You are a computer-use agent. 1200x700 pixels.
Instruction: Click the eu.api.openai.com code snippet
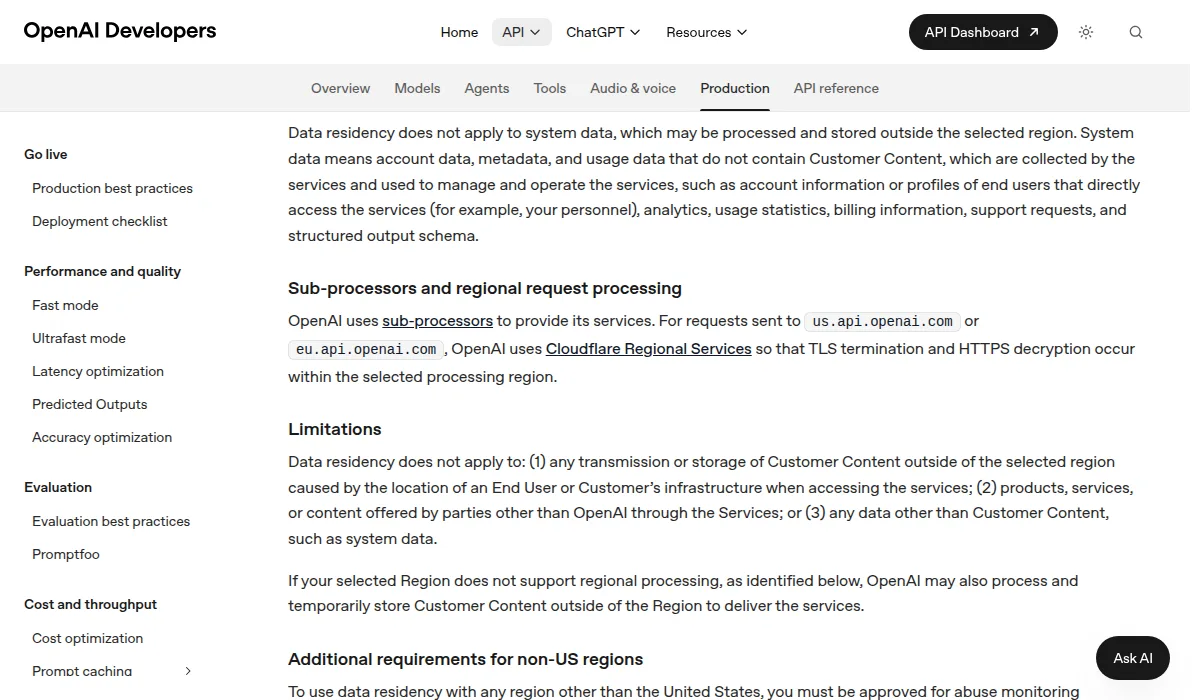[x=366, y=349]
